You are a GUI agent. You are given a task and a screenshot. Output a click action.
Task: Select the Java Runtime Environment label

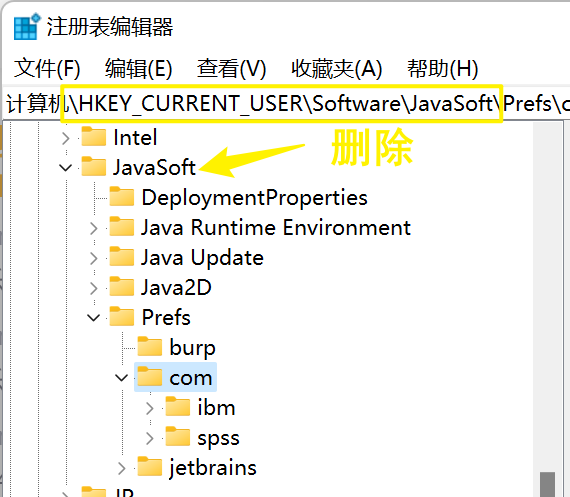click(x=276, y=228)
